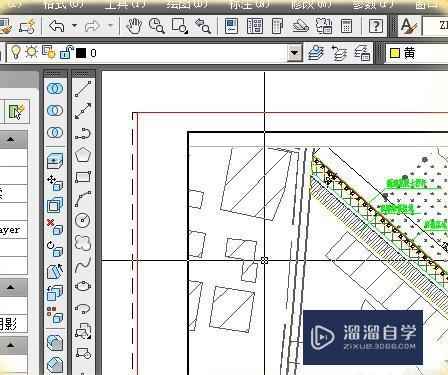
Task: Select the Line draw tool
Action: 83,89
